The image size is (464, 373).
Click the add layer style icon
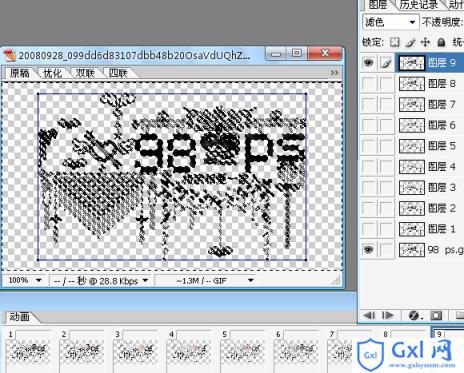414,315
